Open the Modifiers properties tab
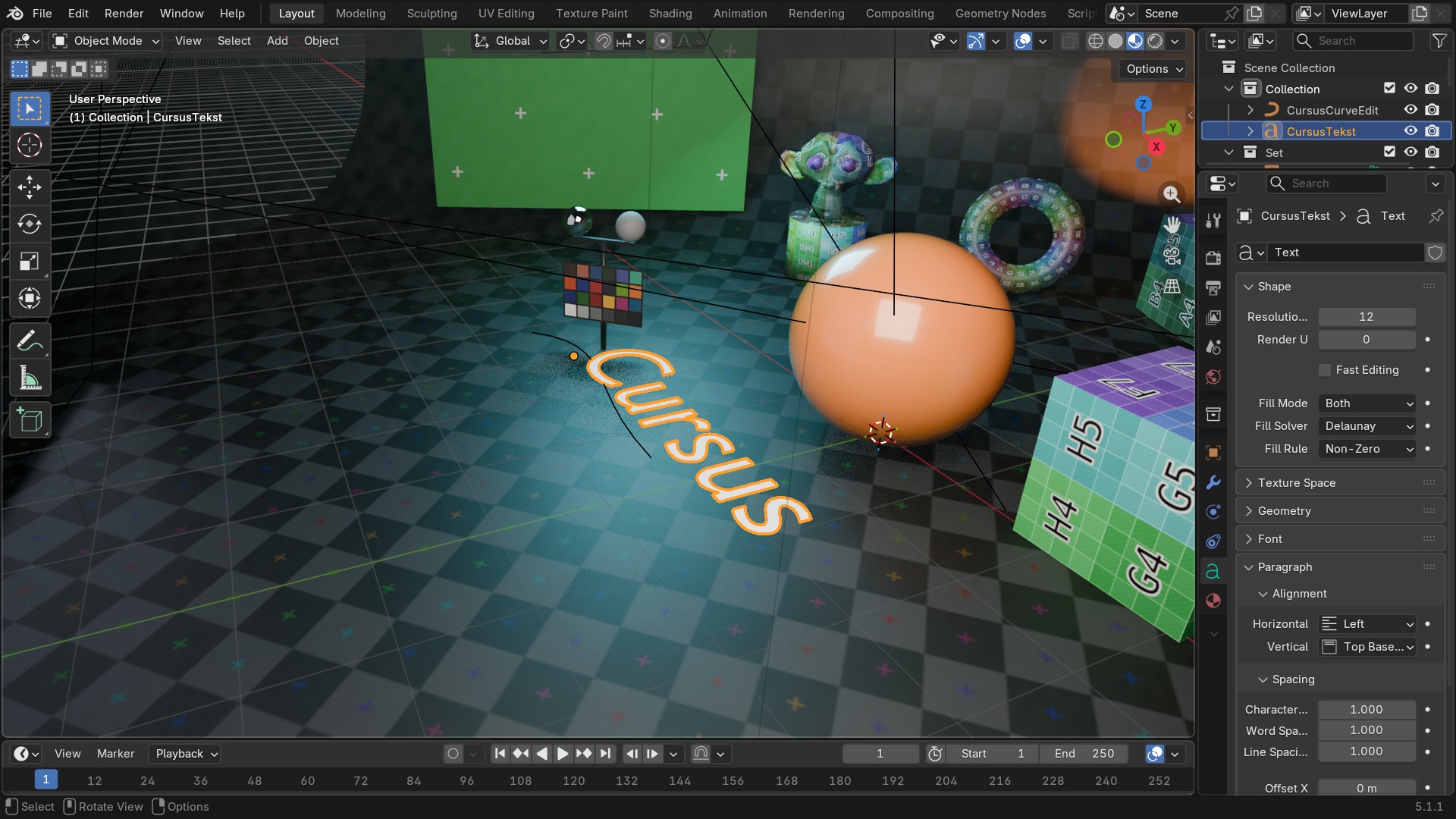The height and width of the screenshot is (819, 1456). click(1213, 482)
